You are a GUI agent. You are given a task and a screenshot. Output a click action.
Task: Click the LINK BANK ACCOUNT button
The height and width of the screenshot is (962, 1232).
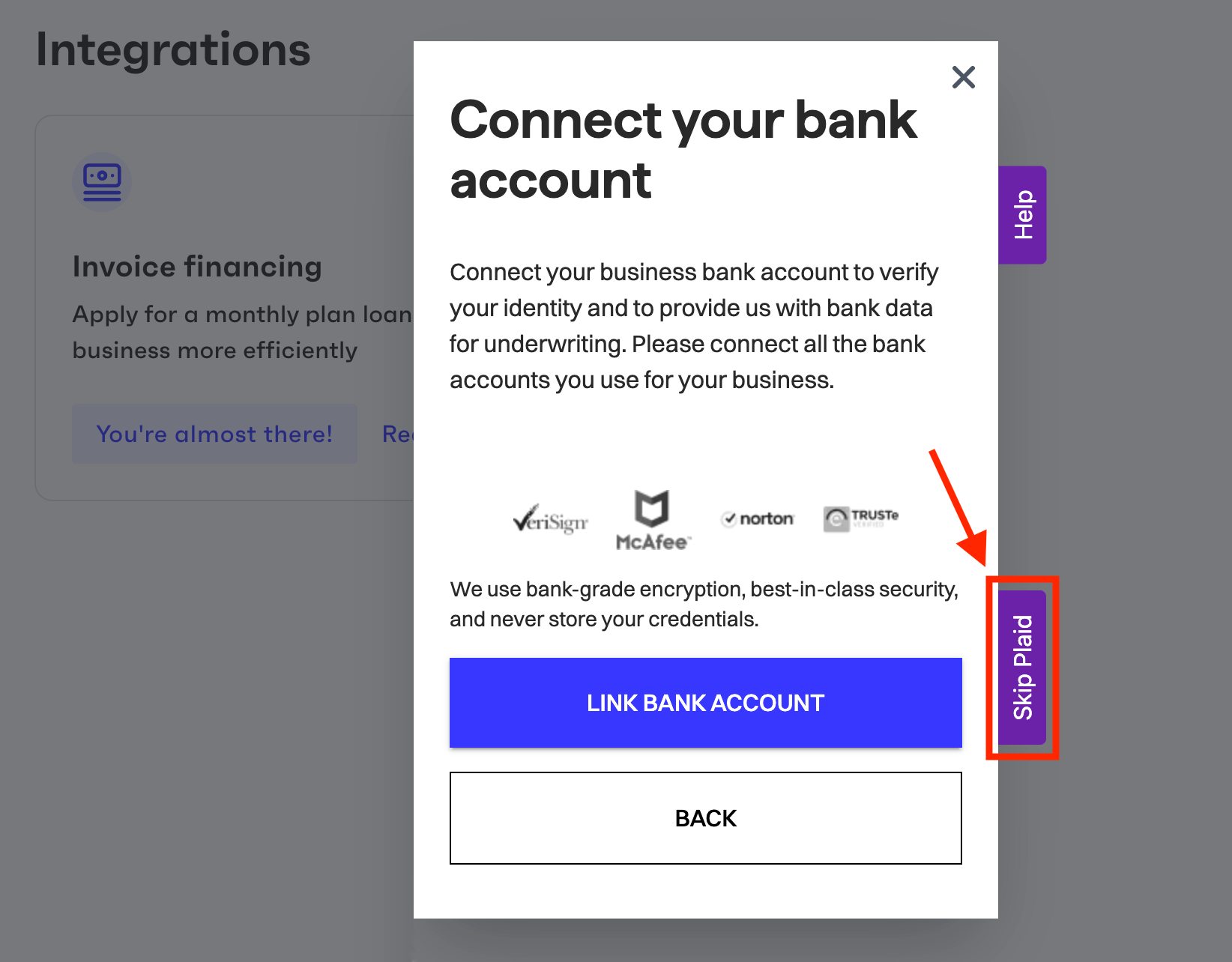[x=705, y=702]
